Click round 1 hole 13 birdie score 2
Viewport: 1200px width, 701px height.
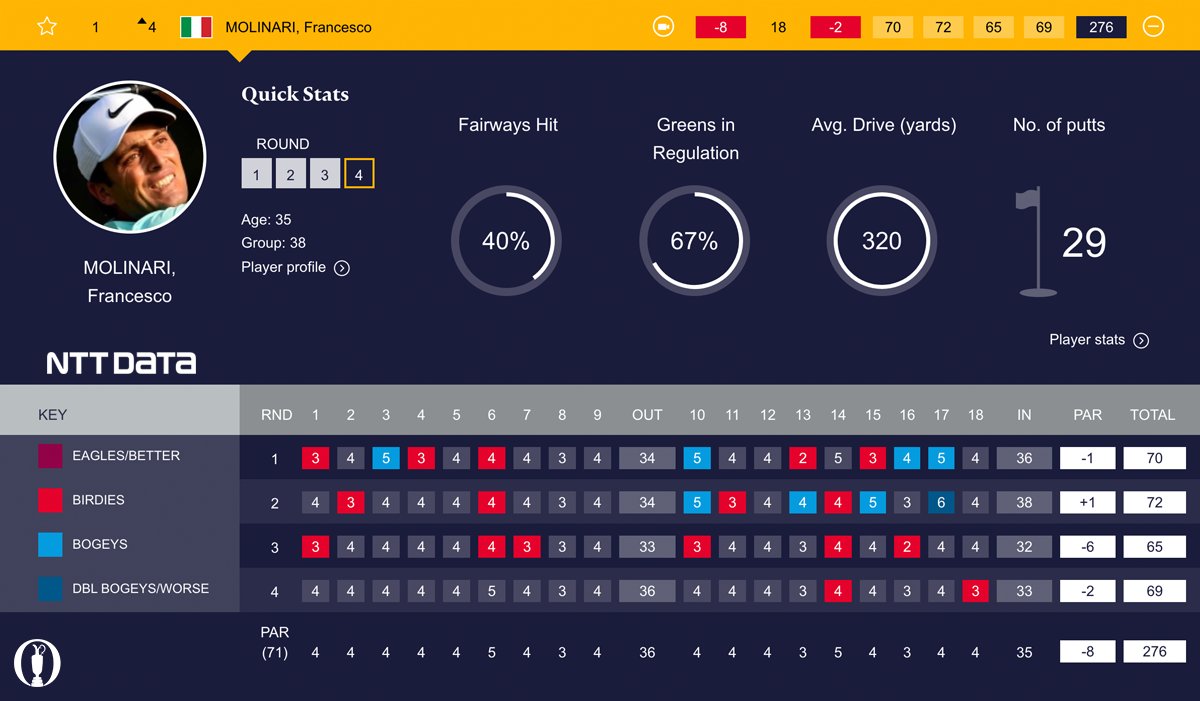[x=802, y=458]
